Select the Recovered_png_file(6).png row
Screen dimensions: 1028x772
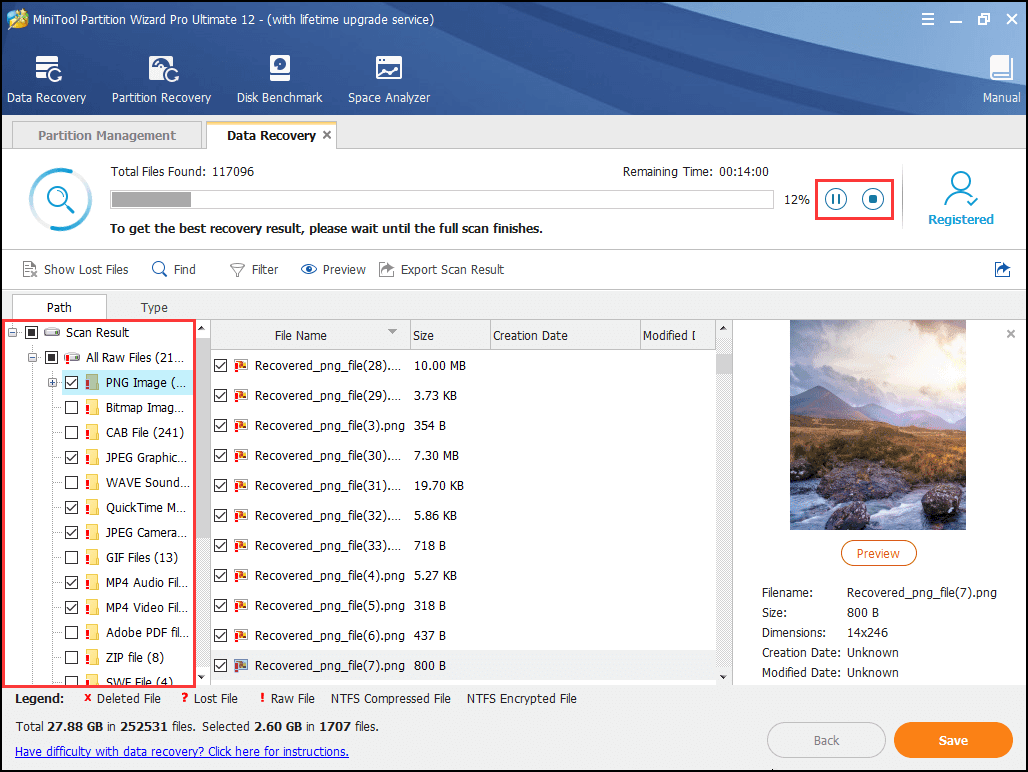(x=463, y=635)
